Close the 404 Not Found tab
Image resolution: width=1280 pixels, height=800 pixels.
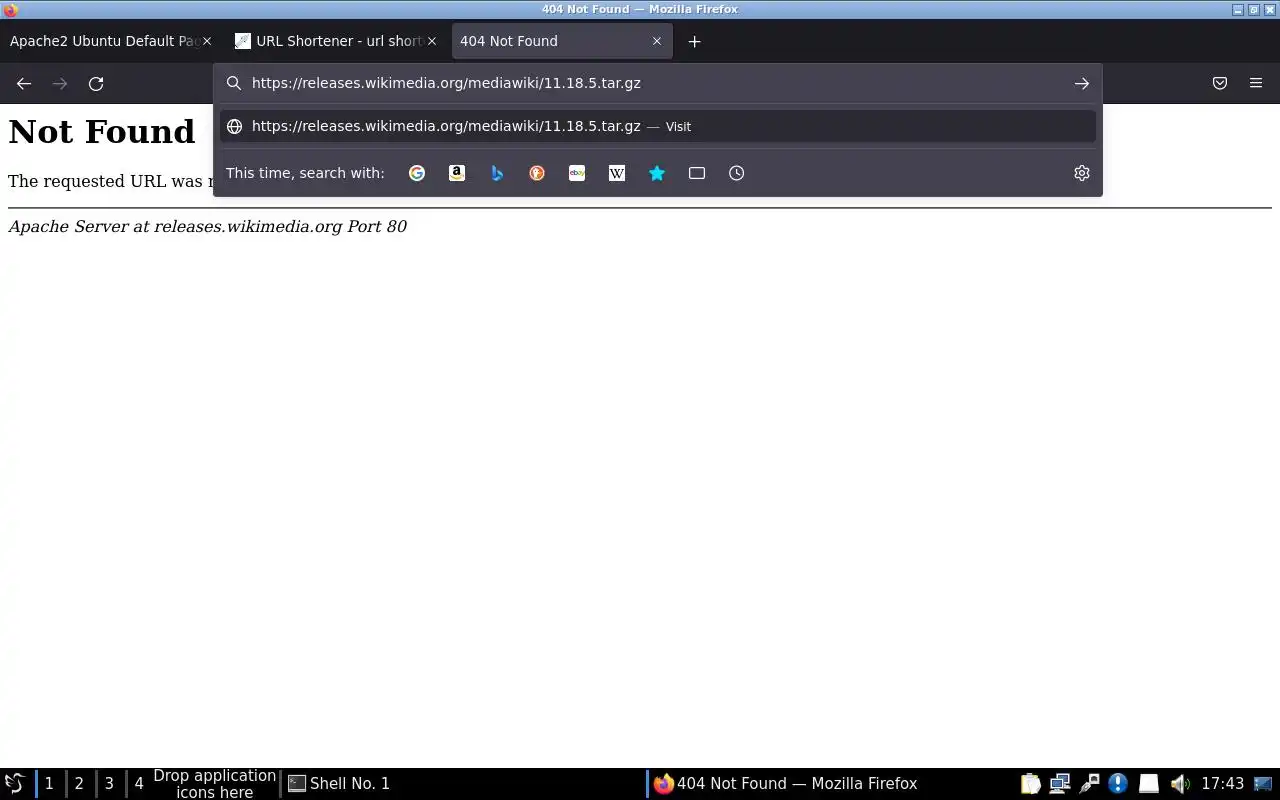tap(657, 41)
